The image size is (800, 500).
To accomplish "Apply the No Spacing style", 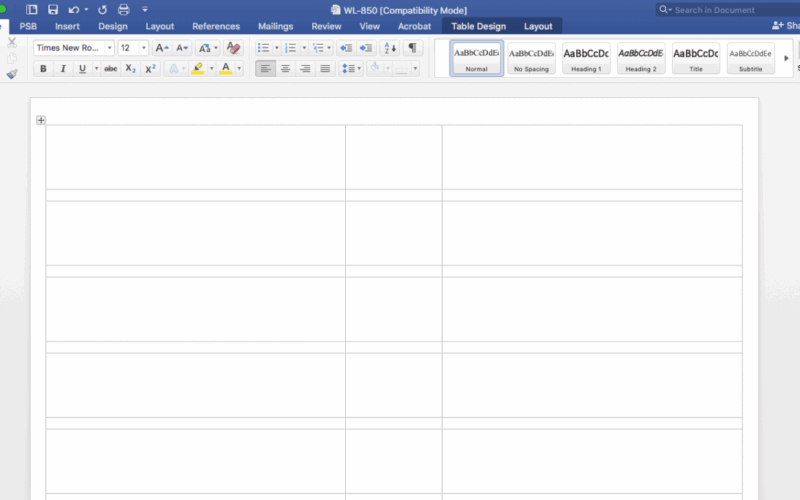I will [x=531, y=58].
